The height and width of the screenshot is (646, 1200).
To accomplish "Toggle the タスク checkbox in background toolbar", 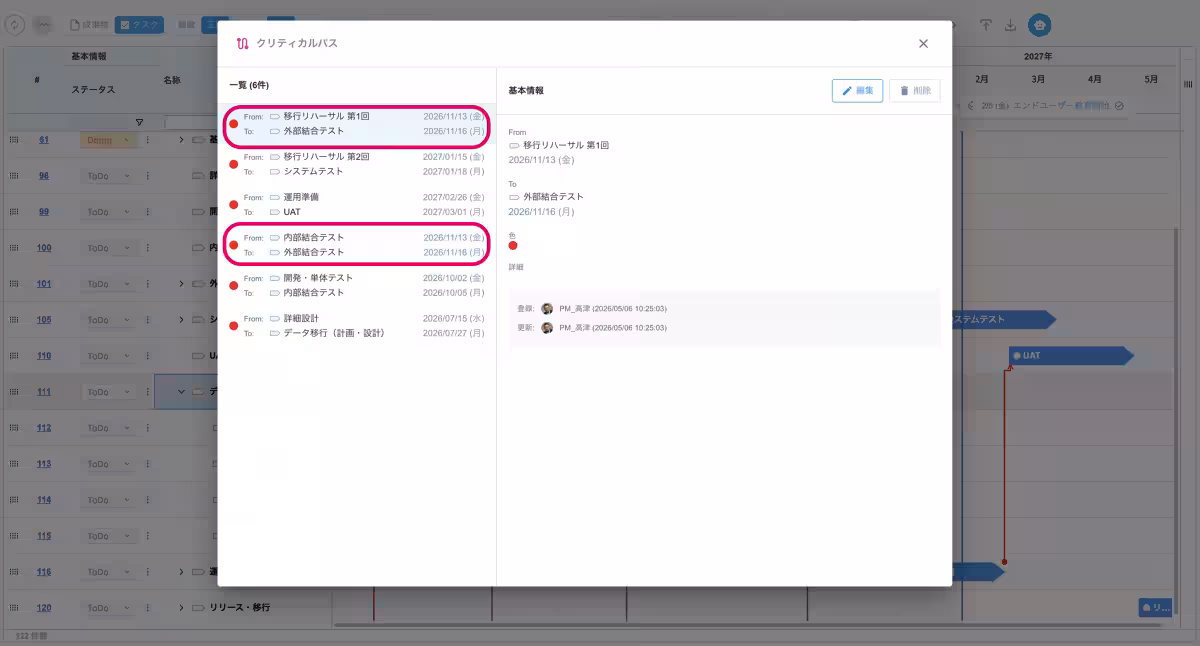I will [139, 24].
